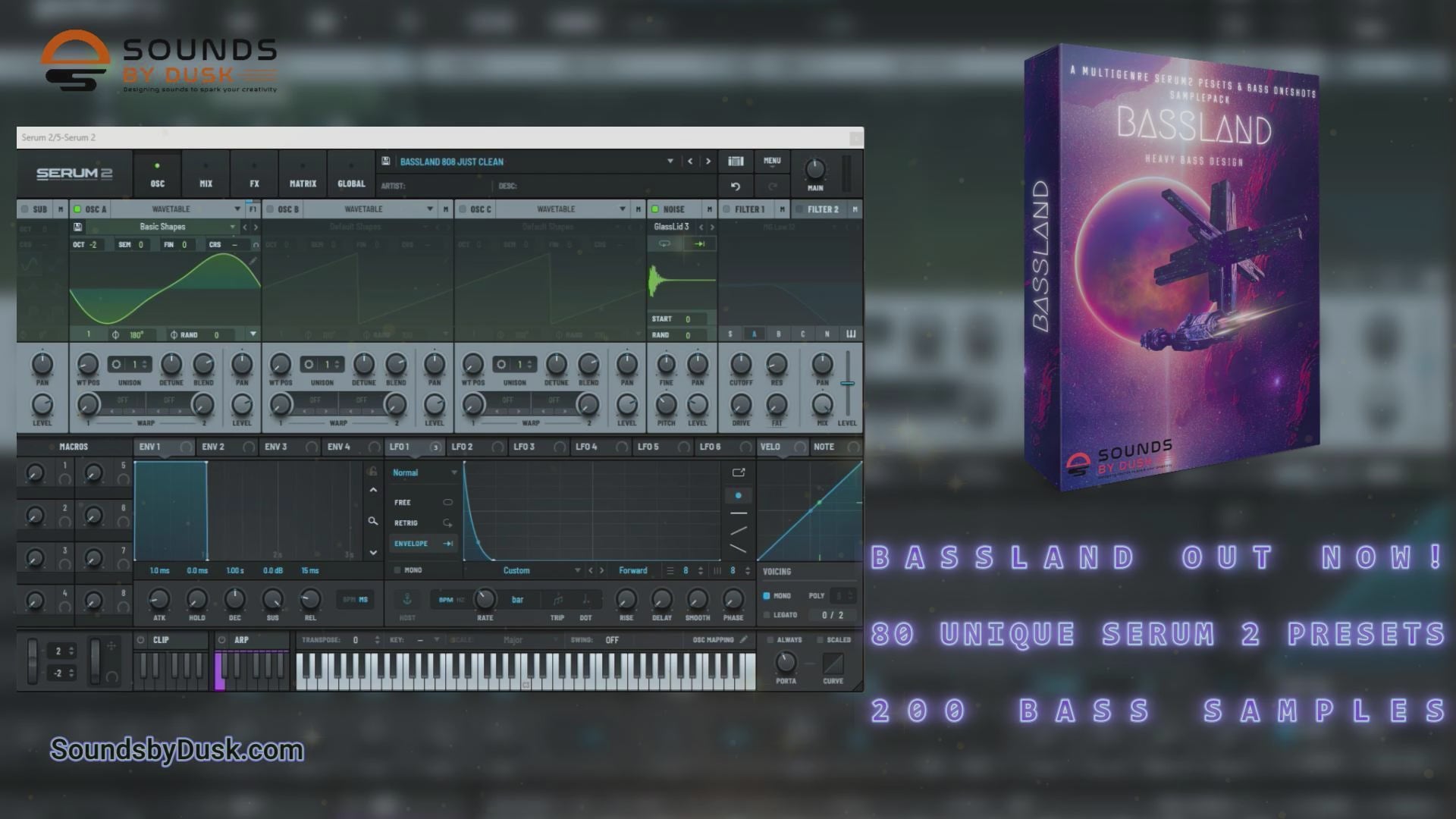Image resolution: width=1456 pixels, height=819 pixels.
Task: Enable FILTER 2
Action: pos(799,209)
